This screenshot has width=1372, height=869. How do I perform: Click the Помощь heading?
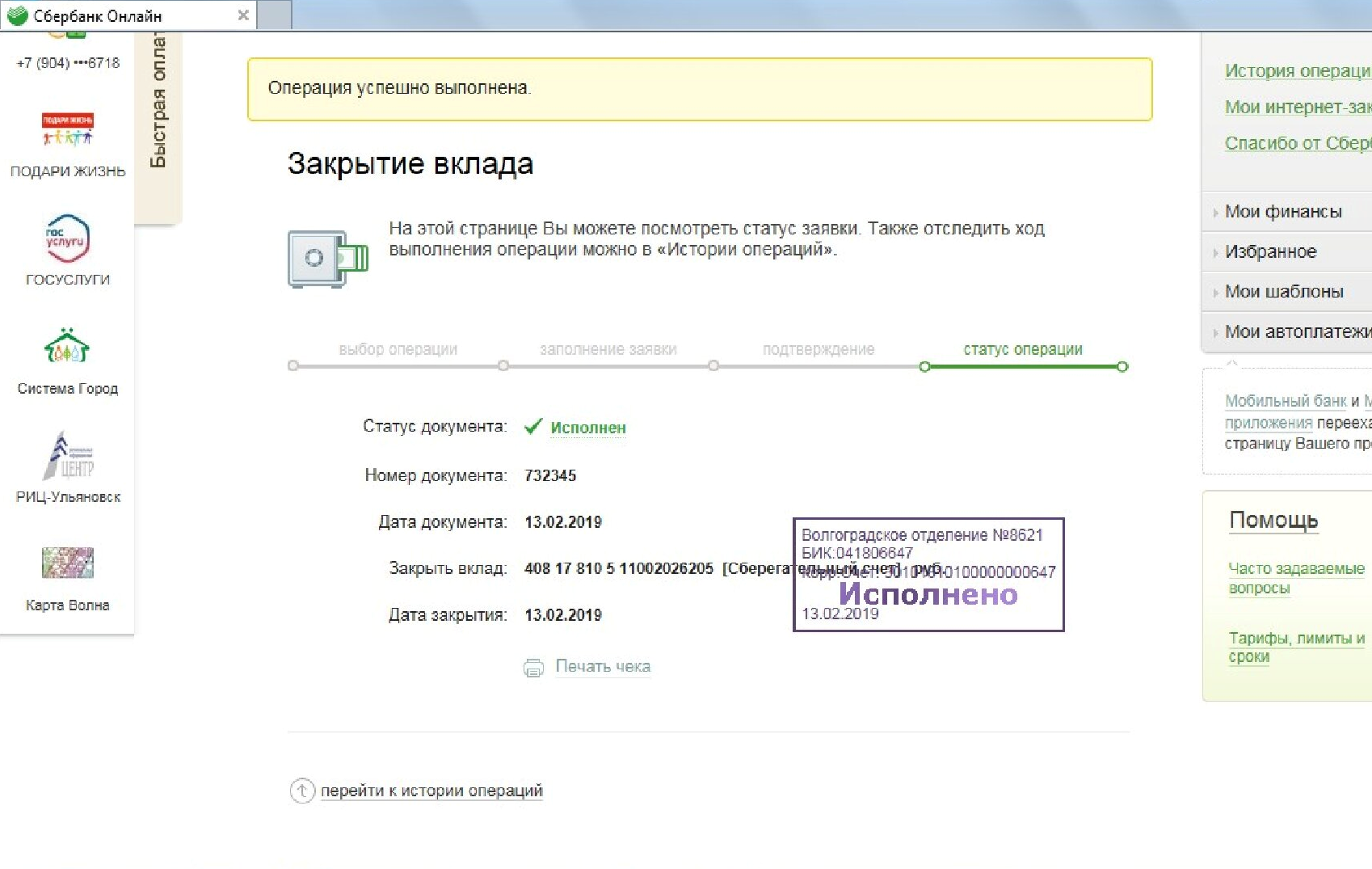(x=1273, y=520)
